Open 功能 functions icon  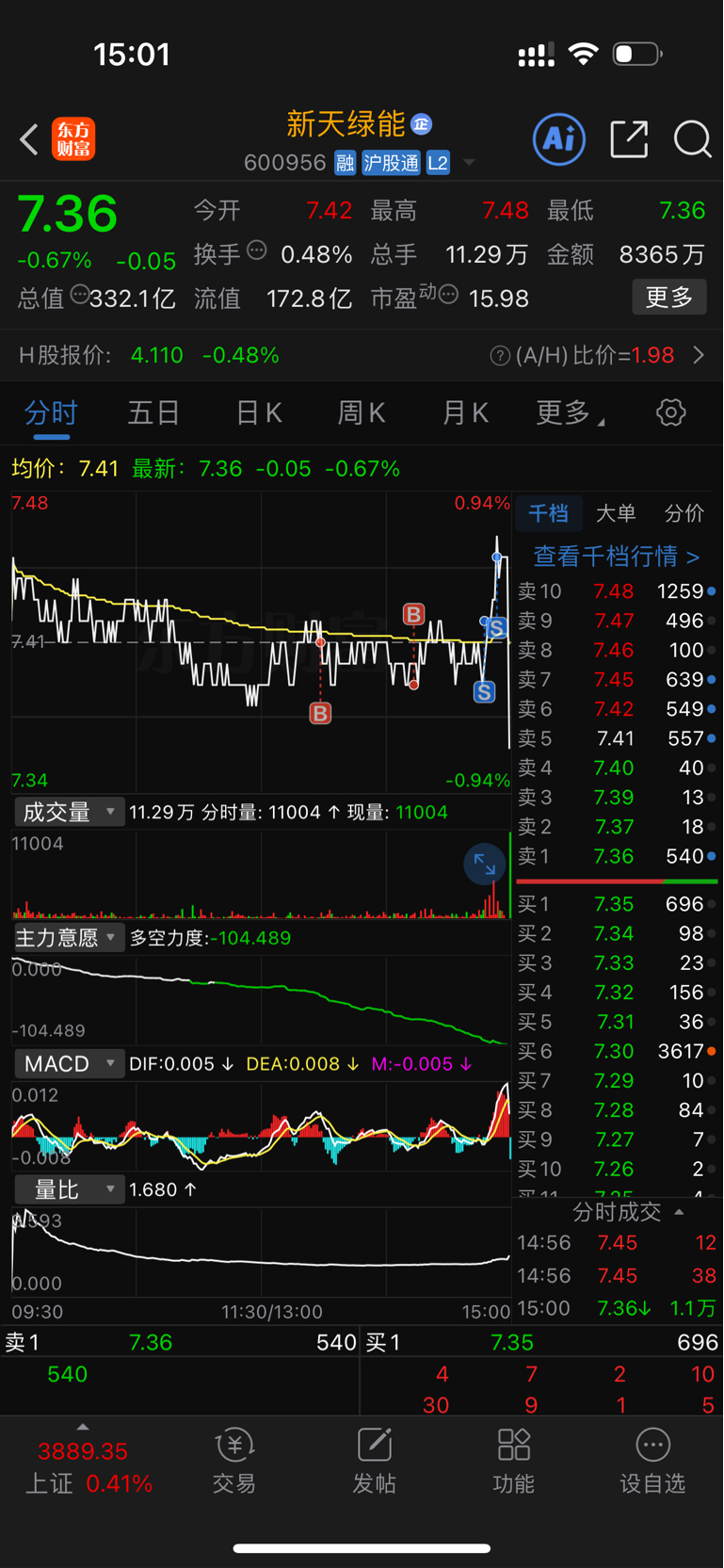pyautogui.click(x=513, y=1461)
